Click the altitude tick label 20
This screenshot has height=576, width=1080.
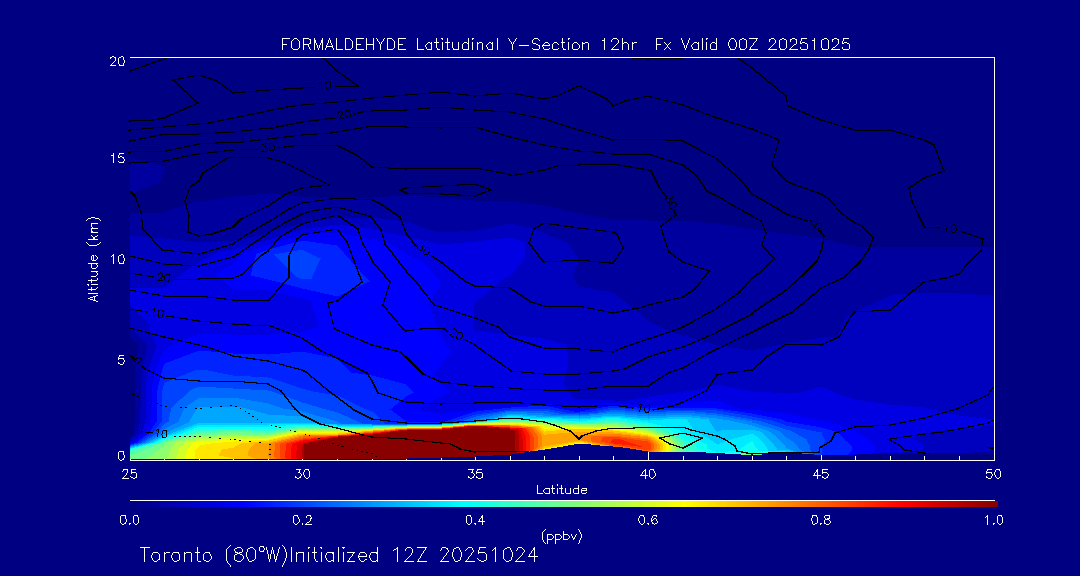[115, 61]
